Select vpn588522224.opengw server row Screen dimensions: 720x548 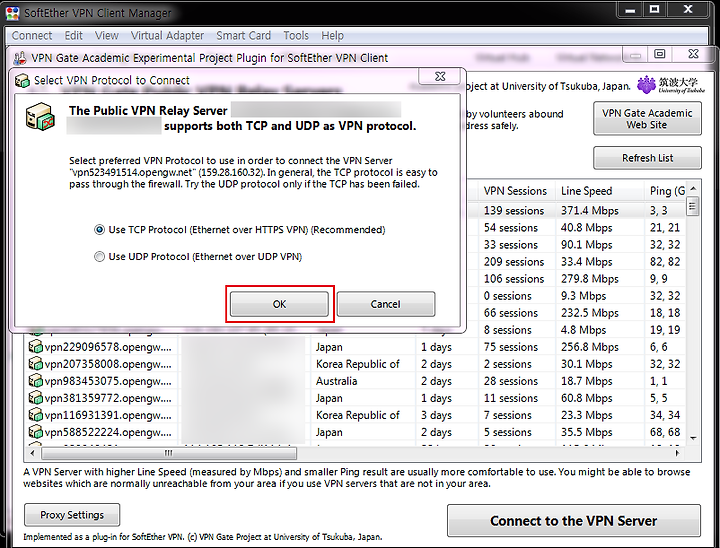tap(356, 432)
